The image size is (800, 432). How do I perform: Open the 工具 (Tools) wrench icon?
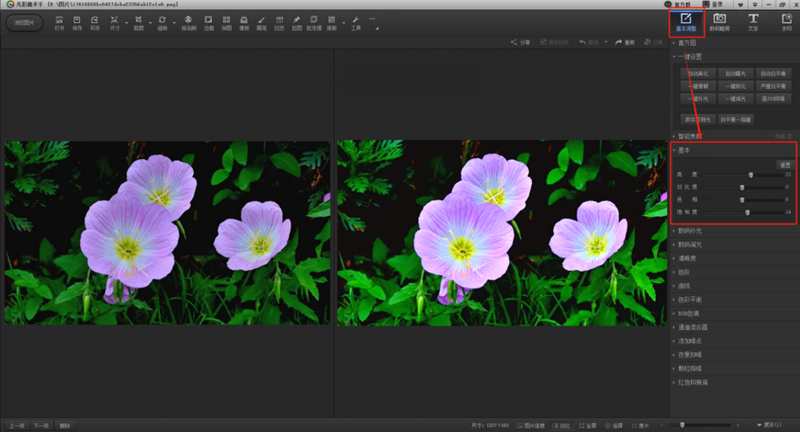pyautogui.click(x=355, y=22)
